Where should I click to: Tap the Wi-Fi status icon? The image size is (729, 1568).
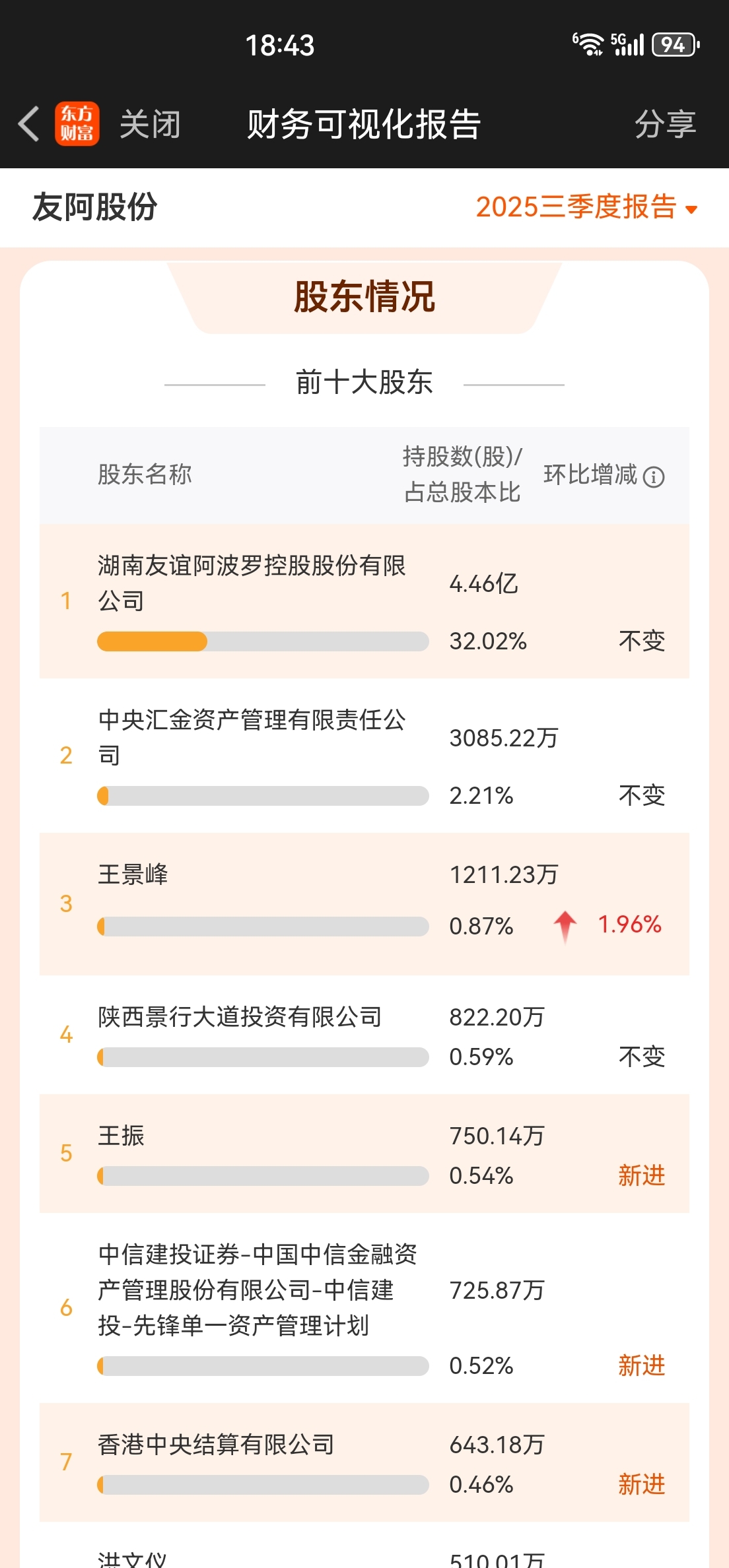(x=588, y=44)
